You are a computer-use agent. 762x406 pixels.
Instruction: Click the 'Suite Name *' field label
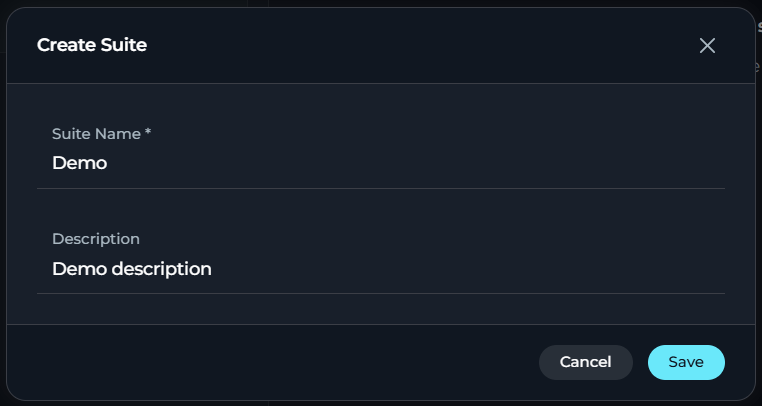coord(102,134)
